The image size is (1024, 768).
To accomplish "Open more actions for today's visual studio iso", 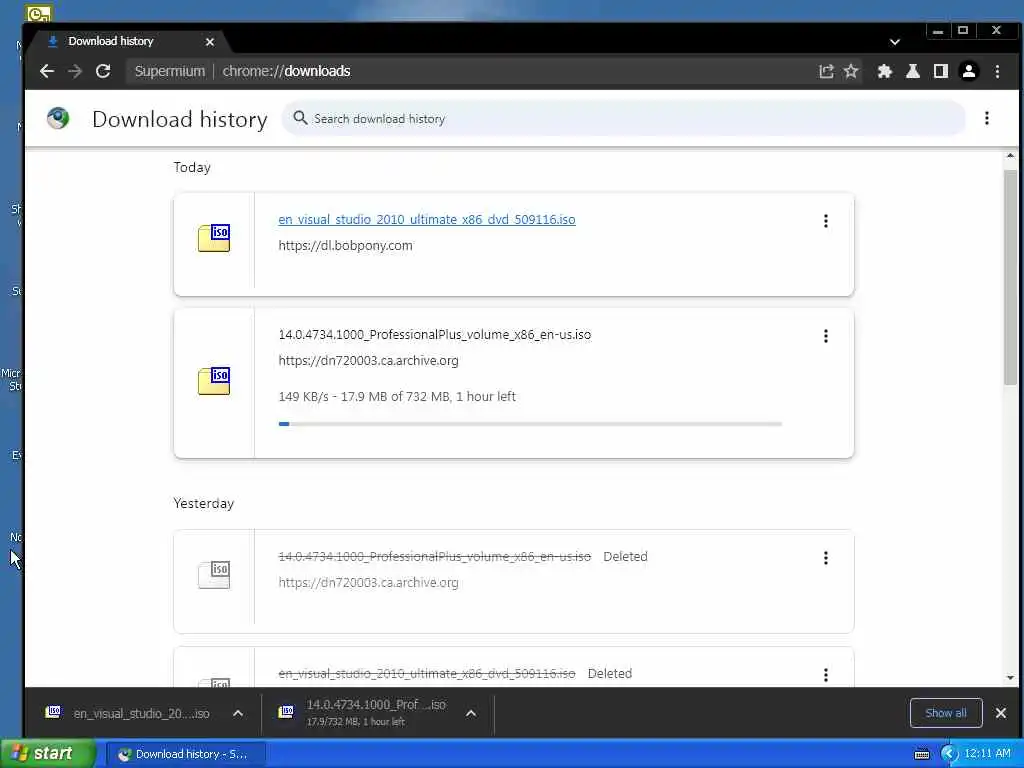I will click(x=825, y=221).
